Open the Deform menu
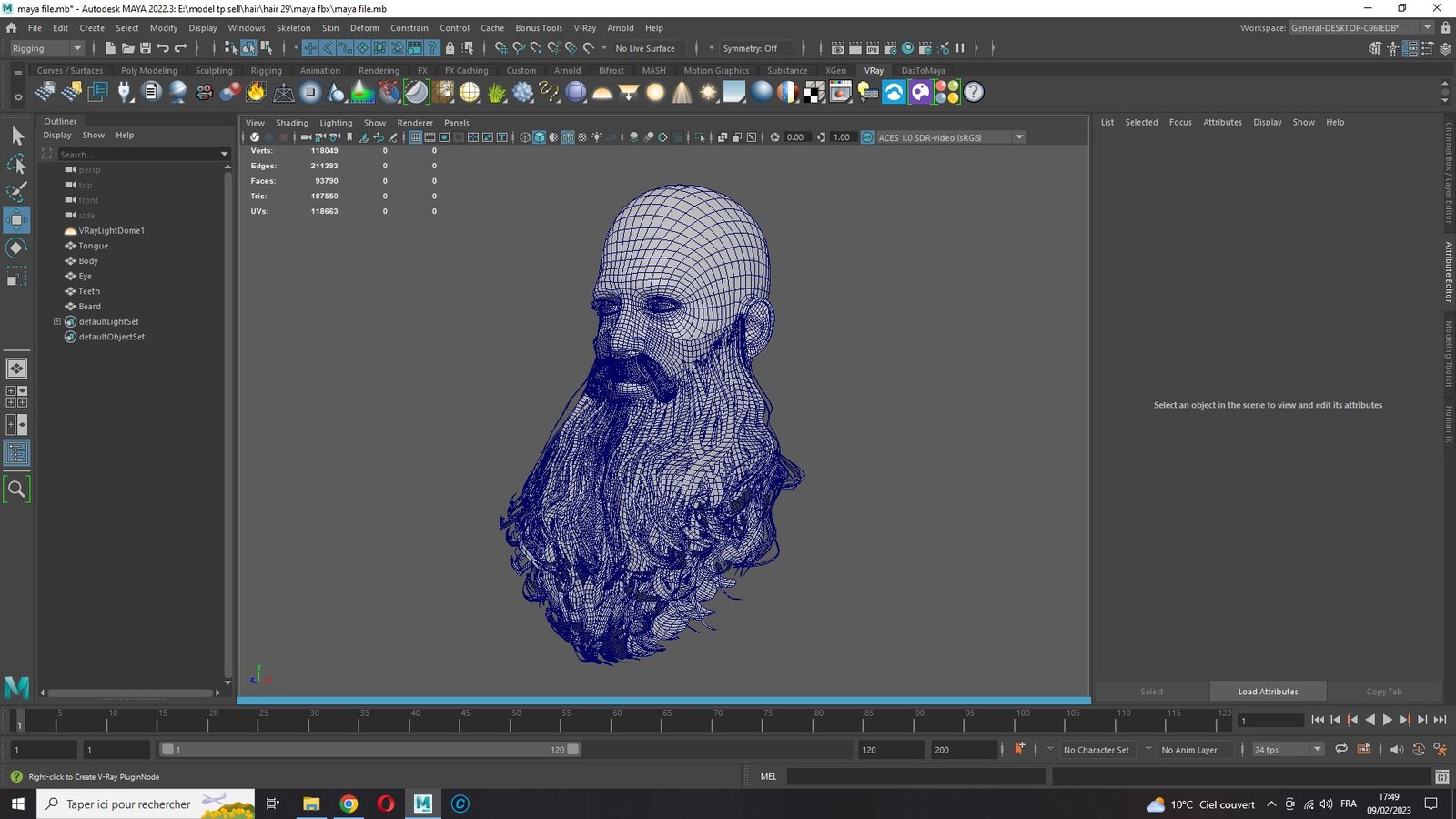 364,28
